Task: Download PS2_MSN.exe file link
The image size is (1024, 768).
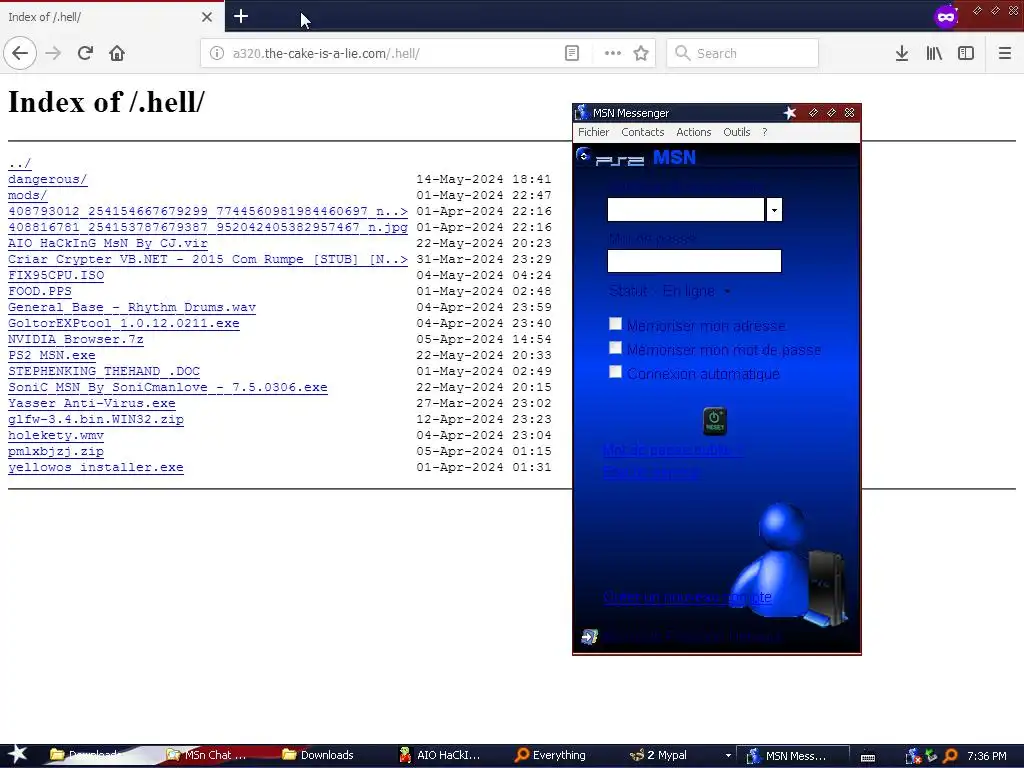Action: (x=52, y=355)
